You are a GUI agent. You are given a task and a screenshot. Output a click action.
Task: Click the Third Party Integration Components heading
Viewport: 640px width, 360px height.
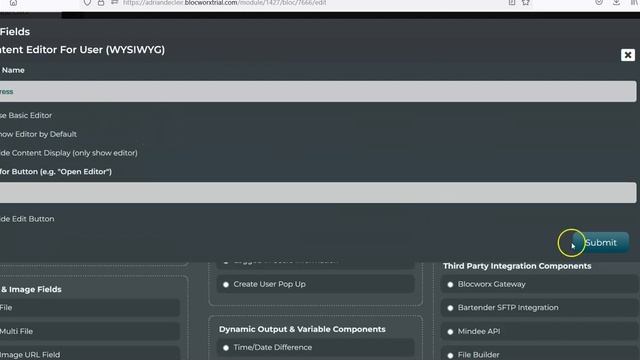tap(517, 266)
